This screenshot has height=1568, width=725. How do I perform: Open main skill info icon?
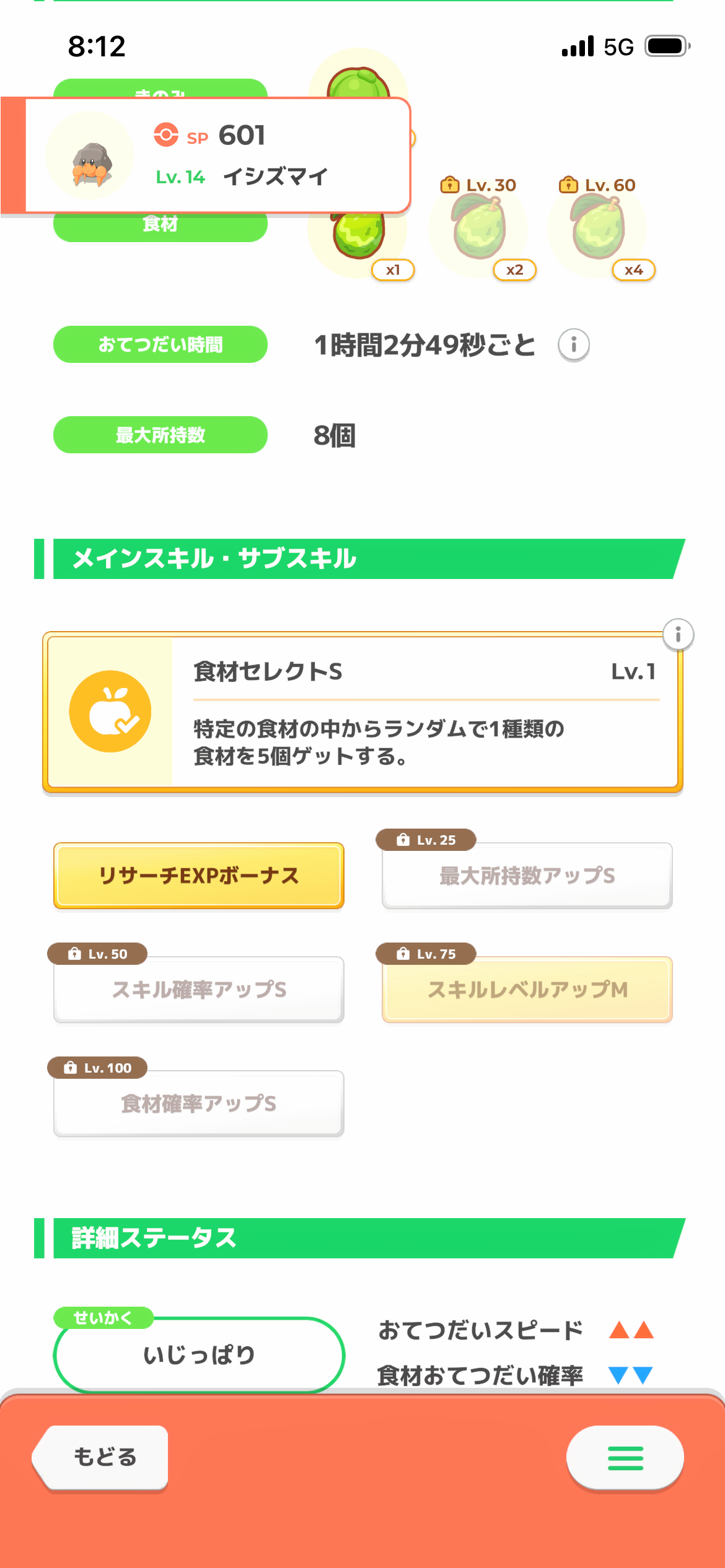point(678,635)
